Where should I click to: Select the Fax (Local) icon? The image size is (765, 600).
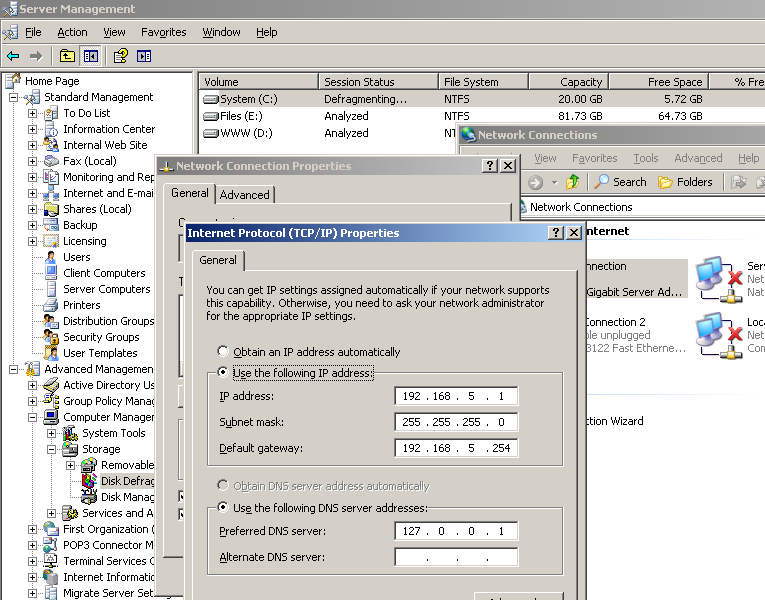(x=51, y=161)
